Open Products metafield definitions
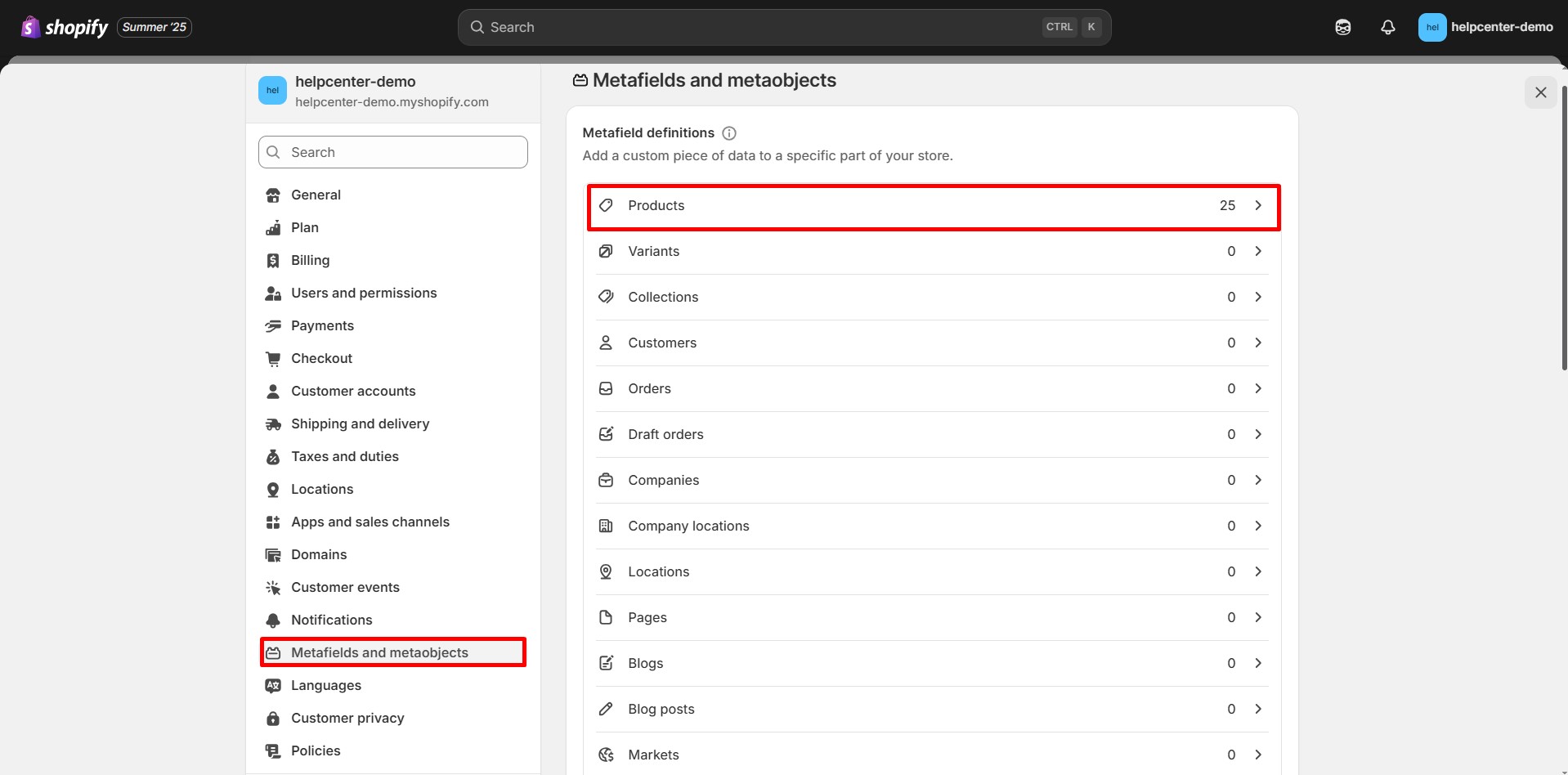The width and height of the screenshot is (1568, 775). coord(934,206)
